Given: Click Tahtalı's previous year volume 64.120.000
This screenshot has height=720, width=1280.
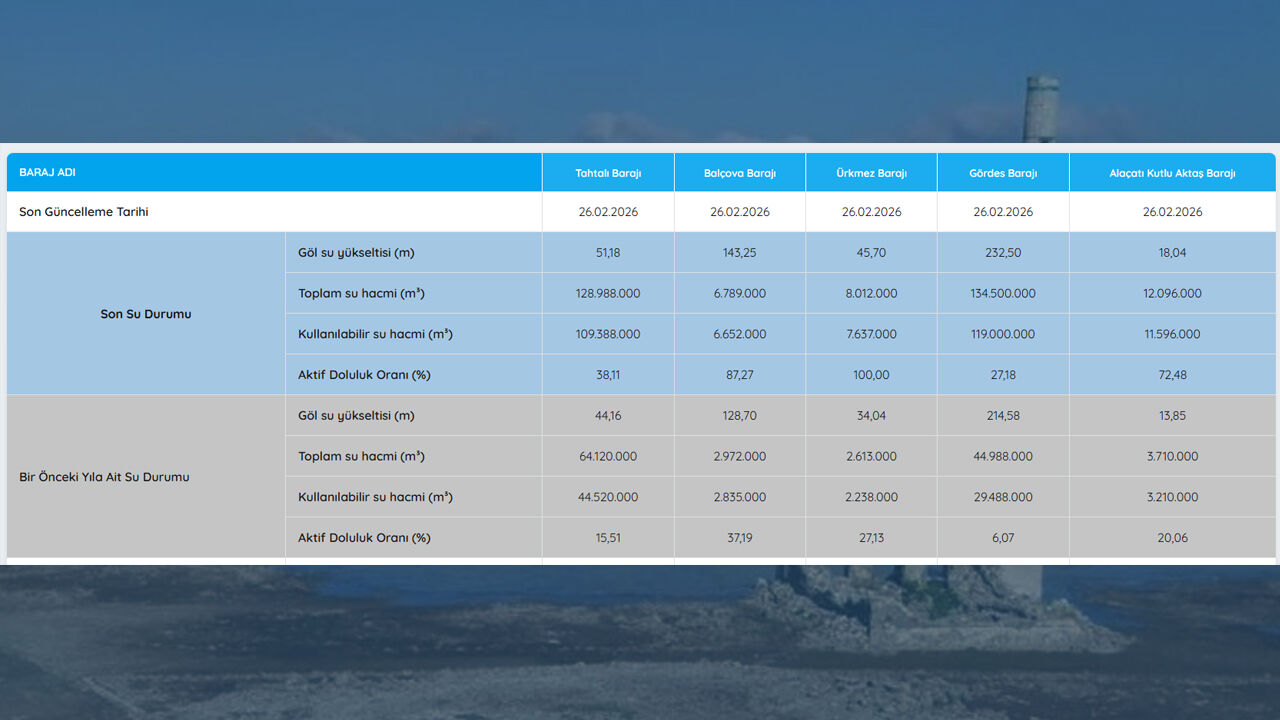Looking at the screenshot, I should click(x=608, y=456).
